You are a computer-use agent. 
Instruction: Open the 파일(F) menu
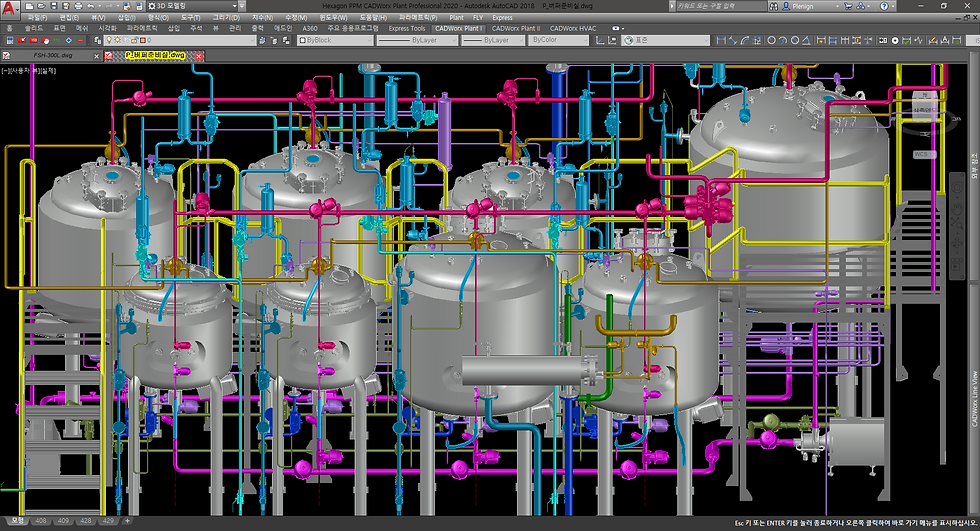point(37,18)
